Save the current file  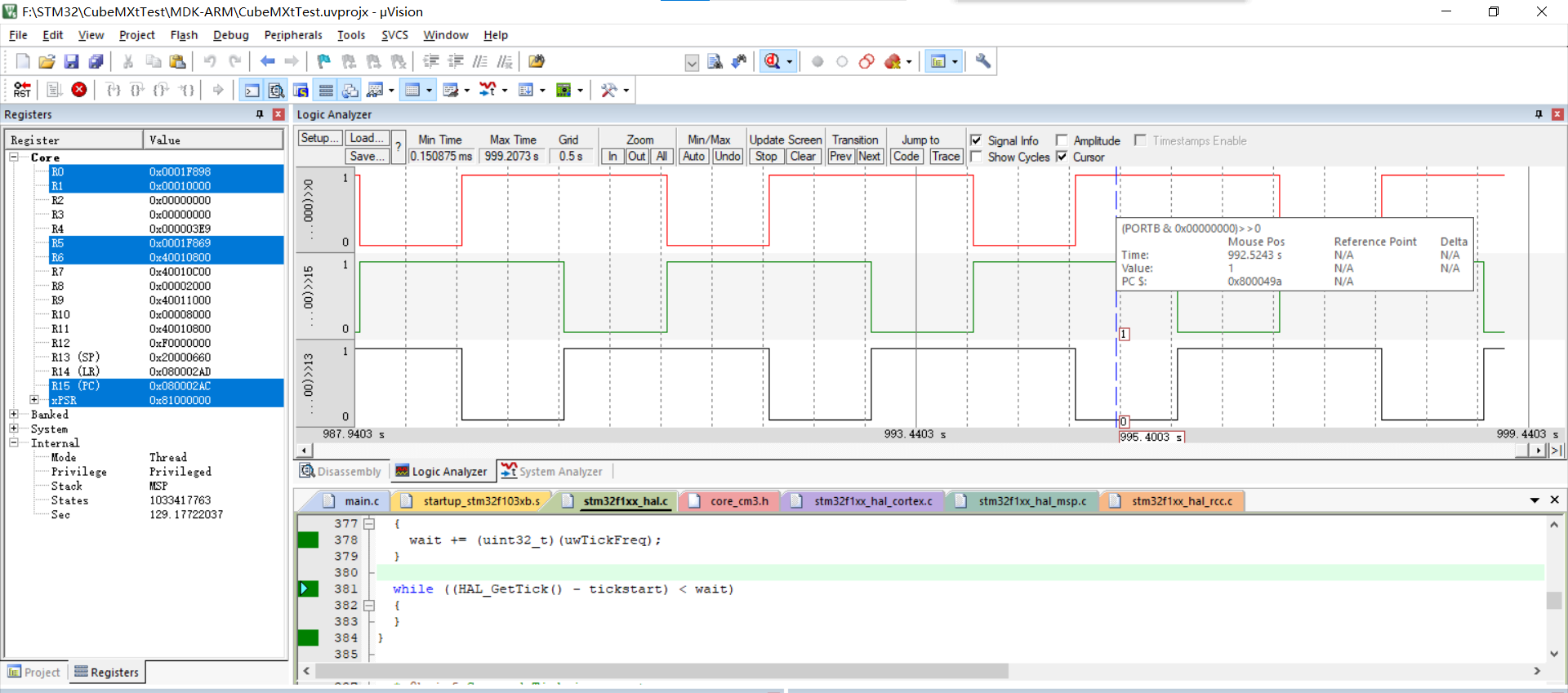(71, 61)
